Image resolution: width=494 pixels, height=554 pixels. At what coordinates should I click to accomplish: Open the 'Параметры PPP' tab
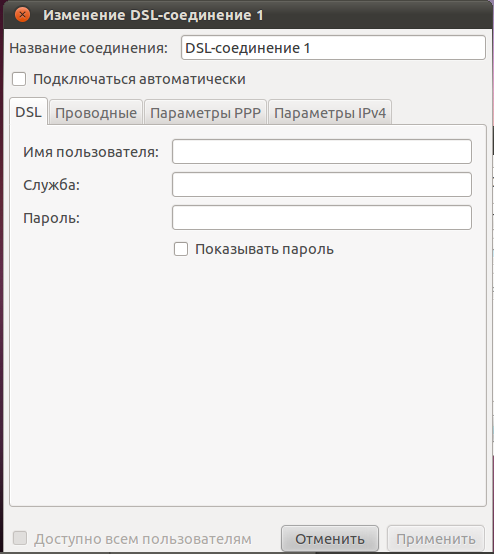[x=205, y=113]
